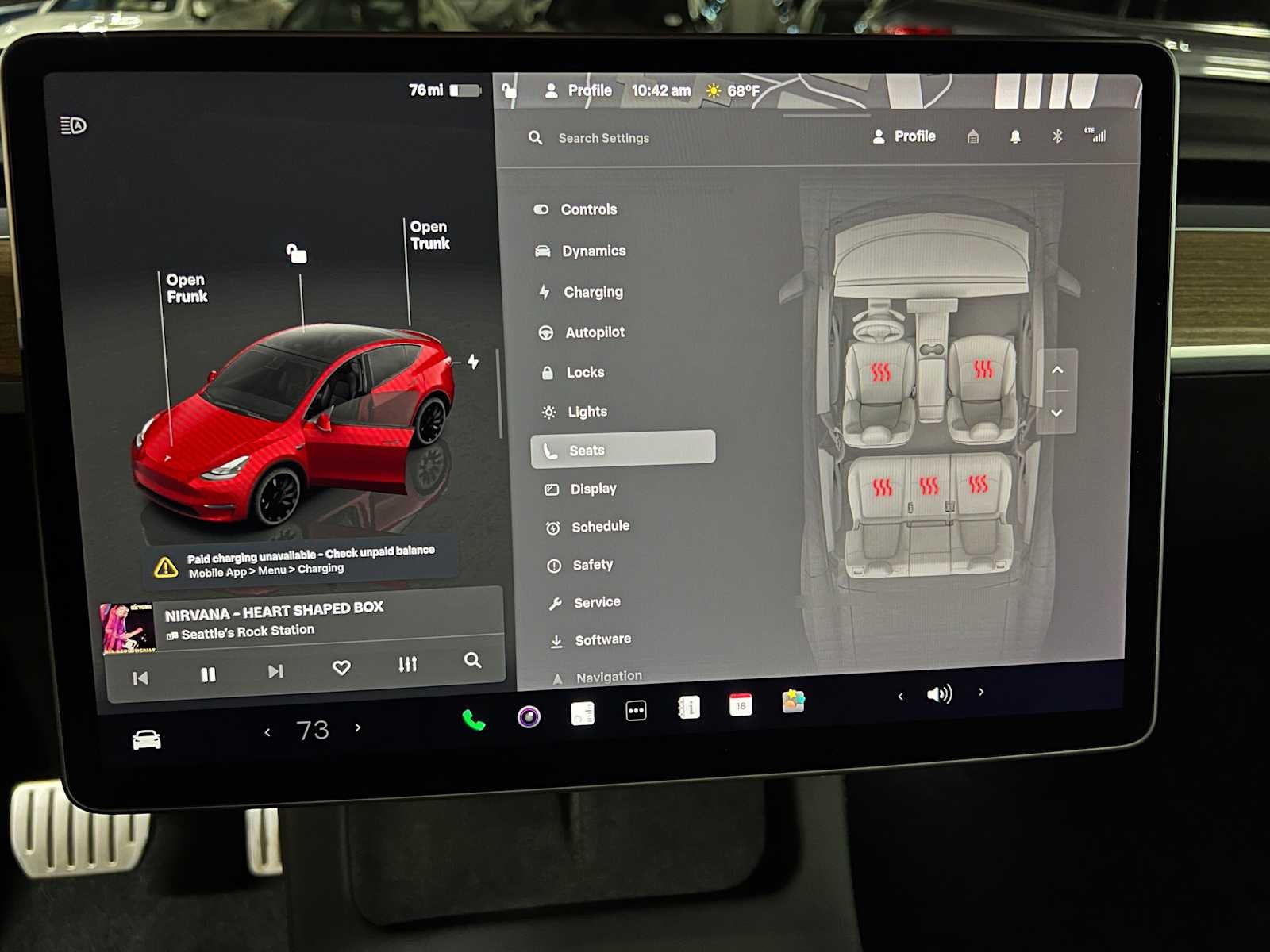Image resolution: width=1270 pixels, height=952 pixels.
Task: Open Profile in the settings header
Action: click(x=904, y=136)
